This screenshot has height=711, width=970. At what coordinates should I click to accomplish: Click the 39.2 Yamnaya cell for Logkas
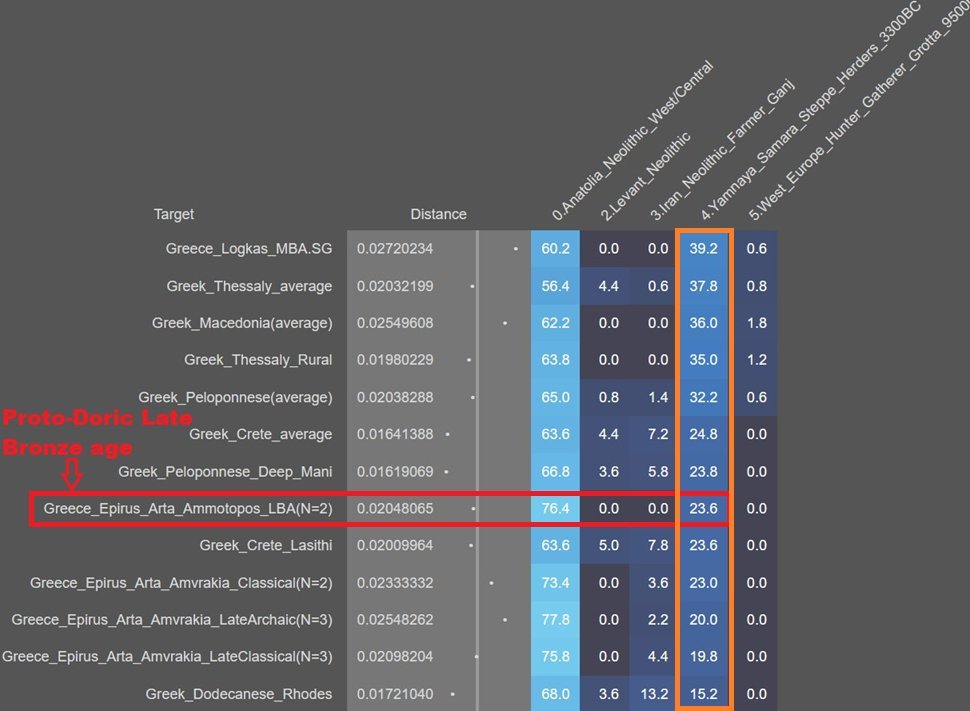point(703,249)
